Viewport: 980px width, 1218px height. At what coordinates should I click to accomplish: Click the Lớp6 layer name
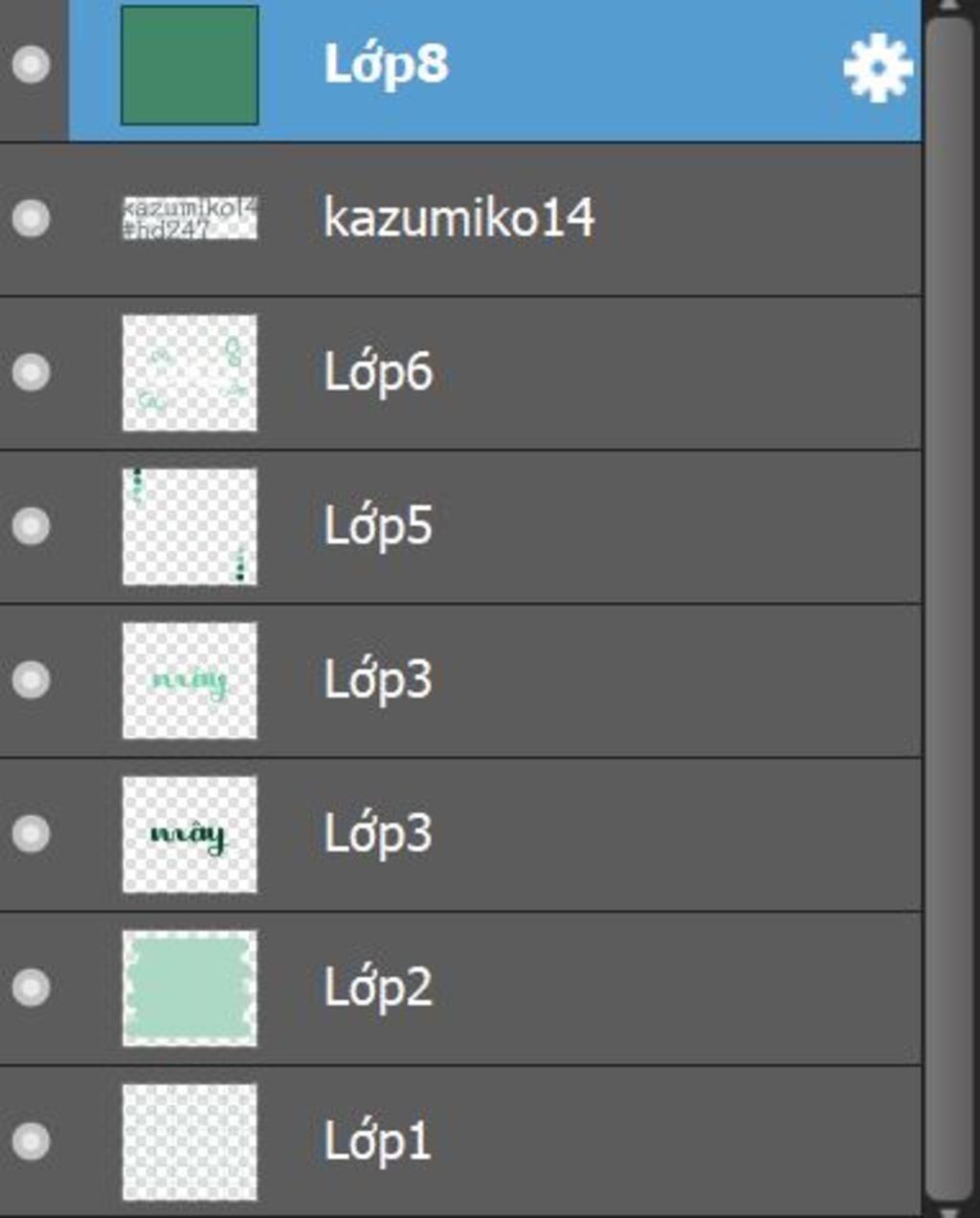tap(378, 372)
